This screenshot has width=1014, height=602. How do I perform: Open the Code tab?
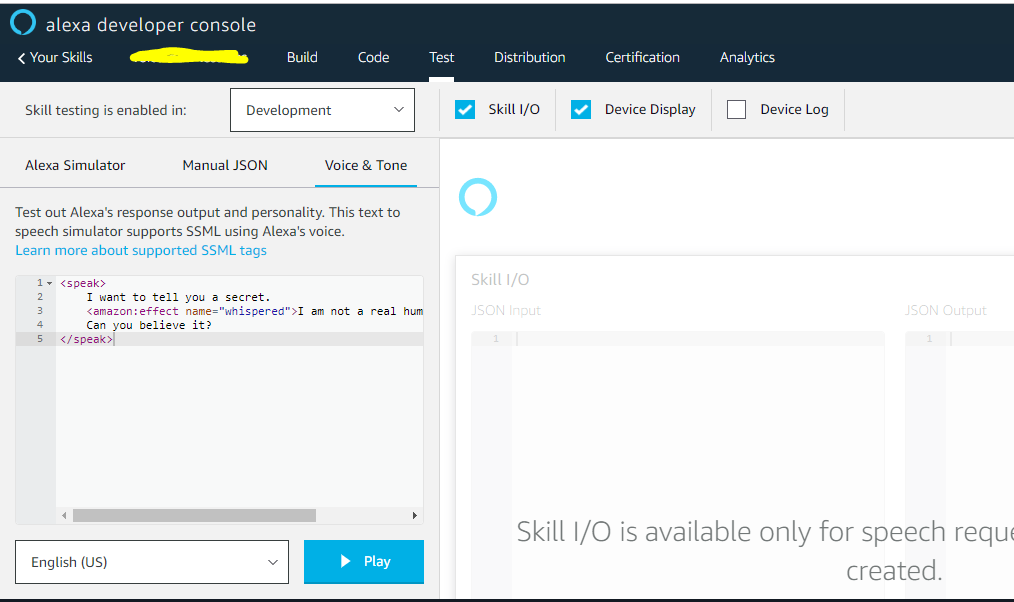pos(373,58)
